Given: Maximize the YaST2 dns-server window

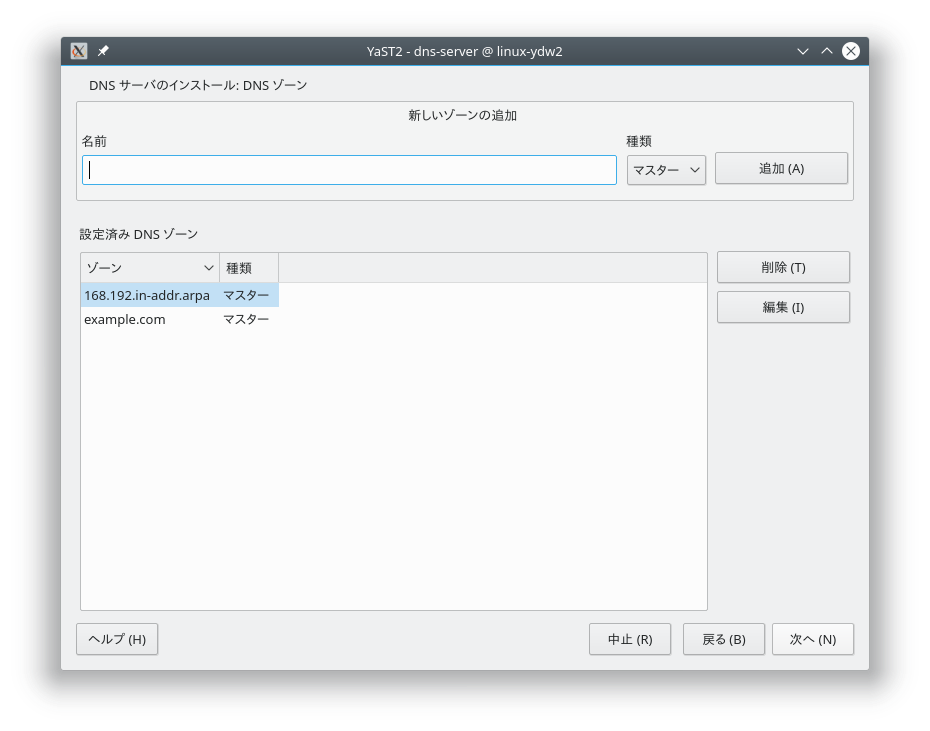Looking at the screenshot, I should tap(827, 51).
